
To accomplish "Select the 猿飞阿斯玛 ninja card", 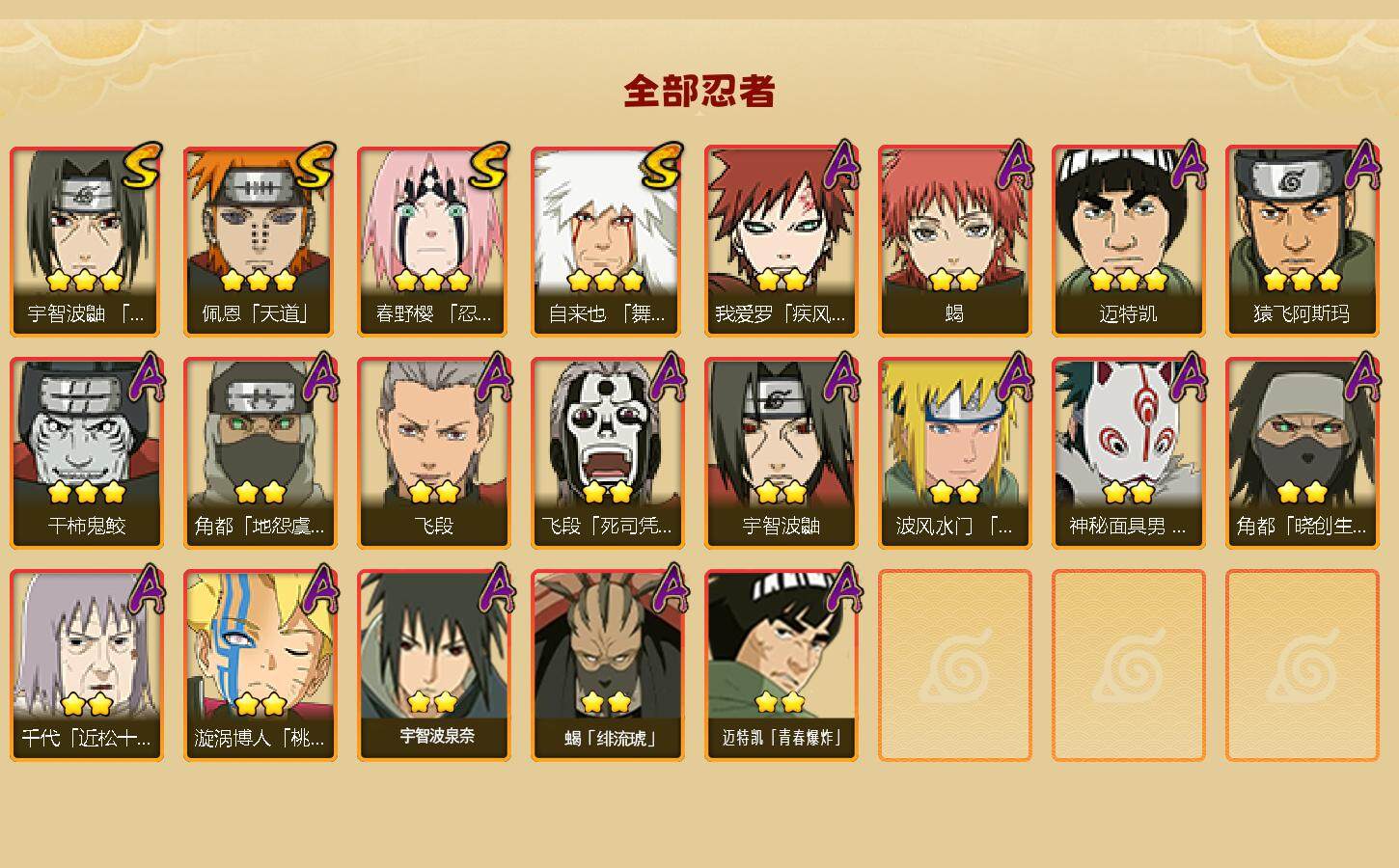I will (1302, 241).
